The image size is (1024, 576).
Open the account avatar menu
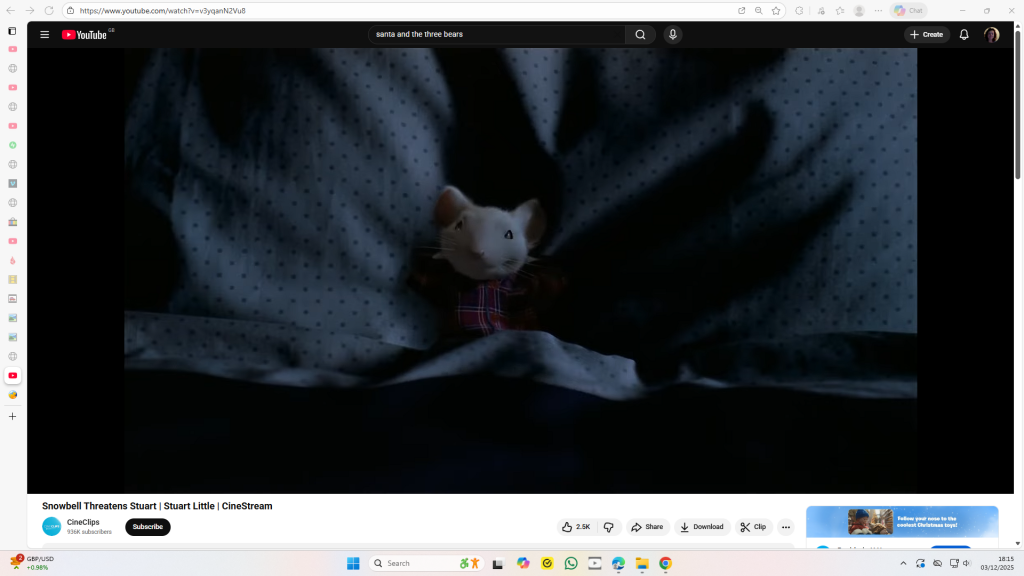click(x=991, y=34)
